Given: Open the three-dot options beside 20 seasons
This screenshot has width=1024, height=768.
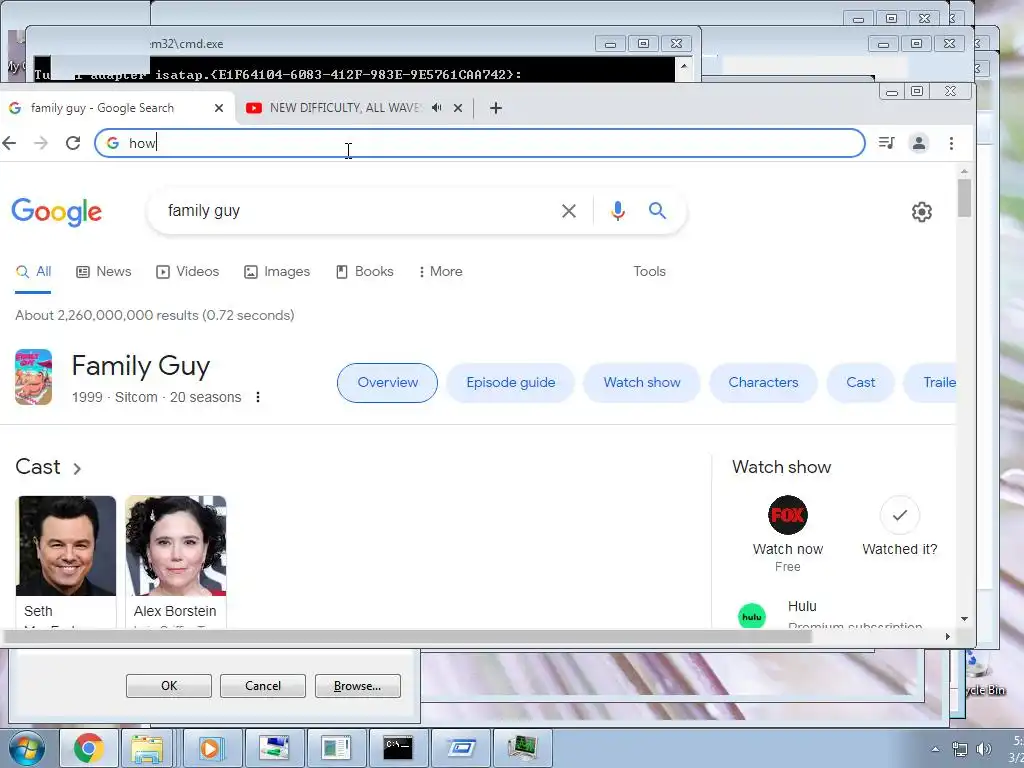Looking at the screenshot, I should [258, 397].
